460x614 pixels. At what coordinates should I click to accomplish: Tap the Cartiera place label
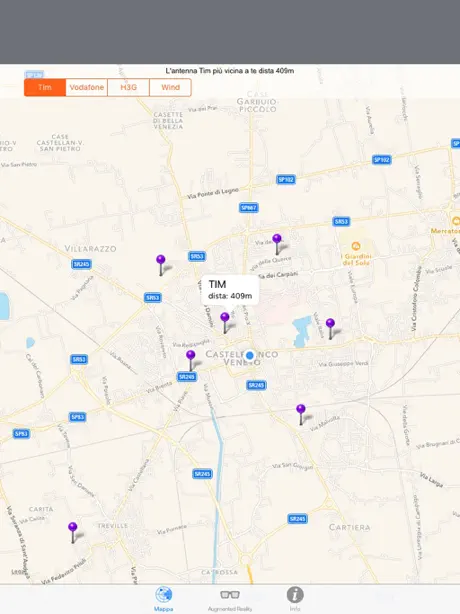350,527
